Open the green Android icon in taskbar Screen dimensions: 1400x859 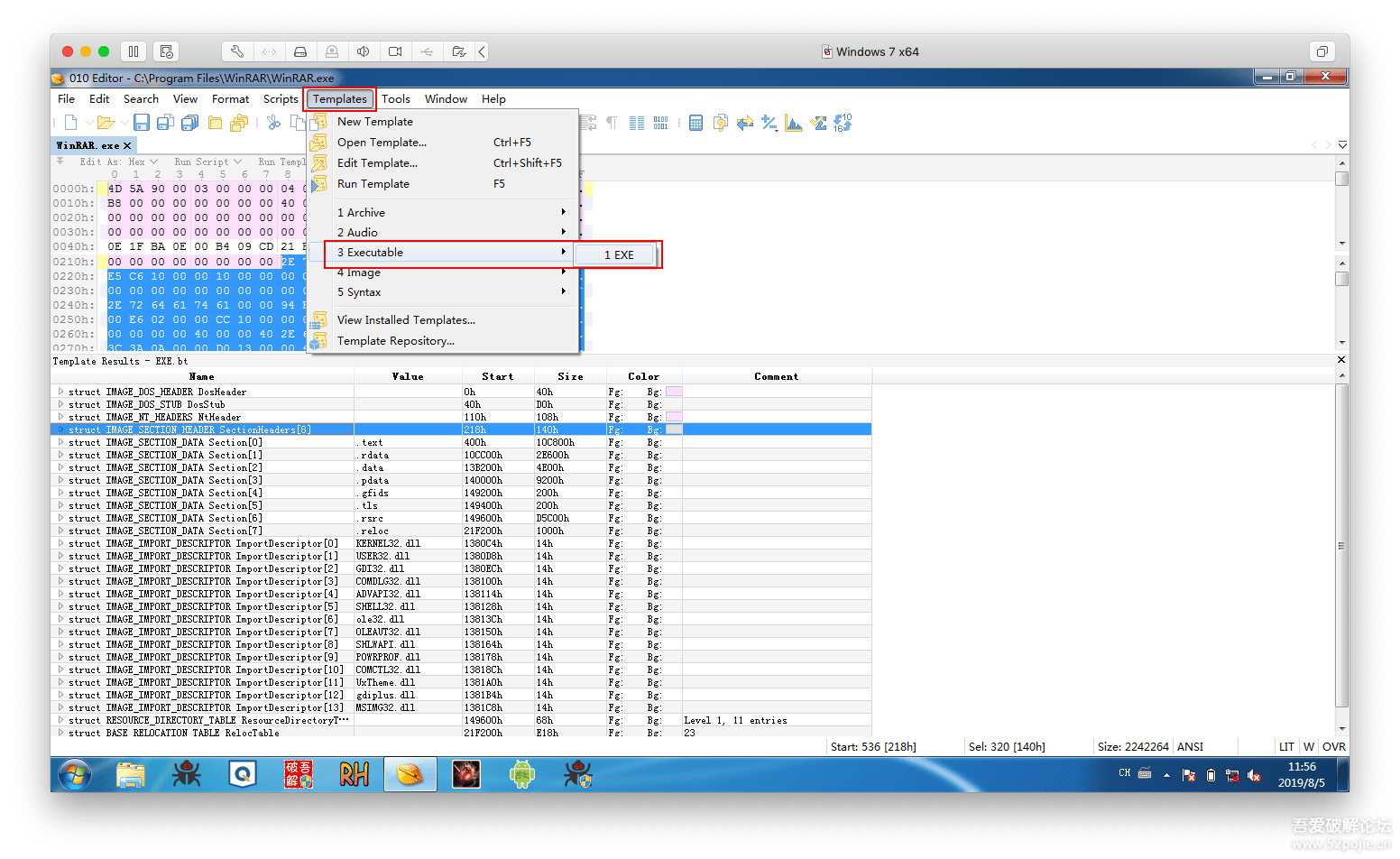(x=522, y=774)
